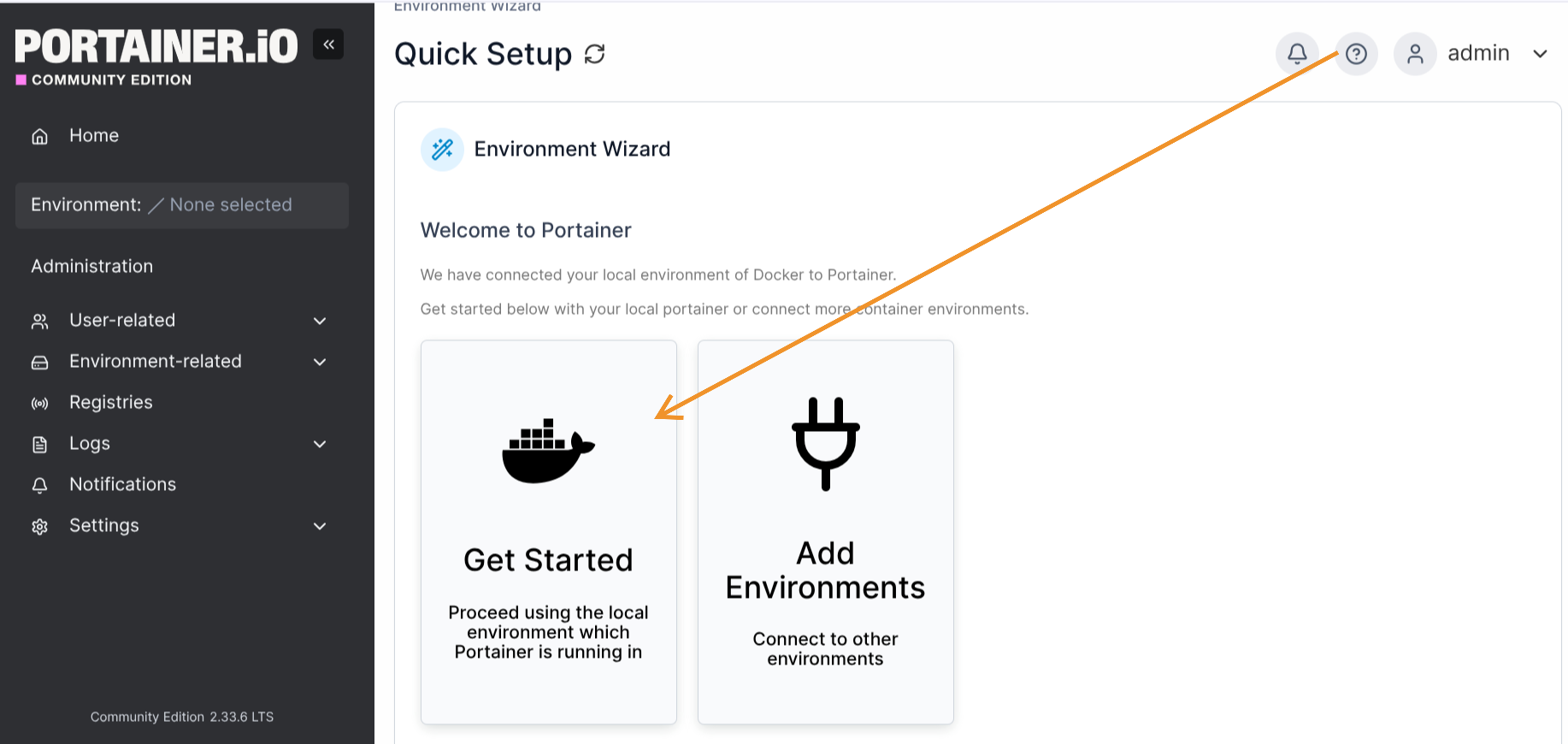
Task: Open Notifications in the sidebar menu
Action: (x=122, y=485)
